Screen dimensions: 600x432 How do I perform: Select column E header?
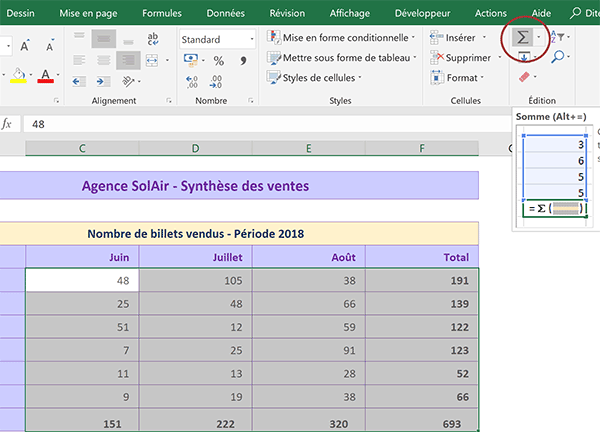(308, 148)
